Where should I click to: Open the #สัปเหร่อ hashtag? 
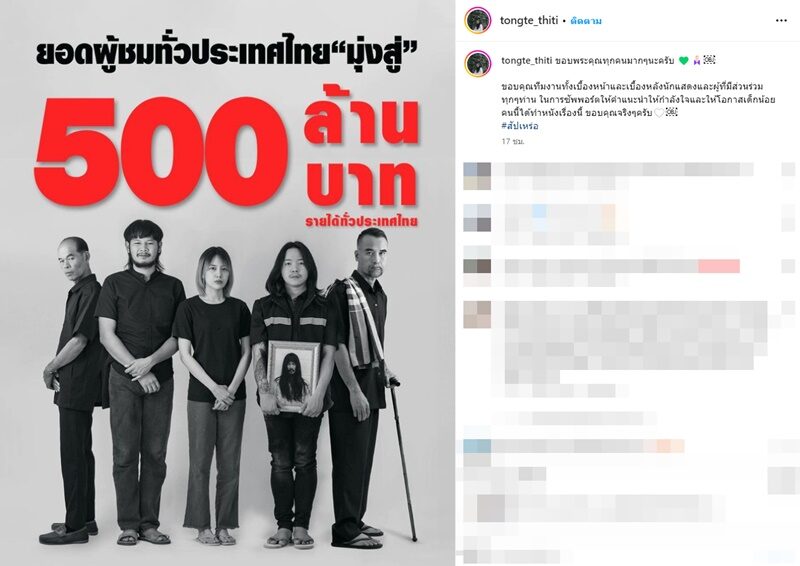[x=519, y=126]
